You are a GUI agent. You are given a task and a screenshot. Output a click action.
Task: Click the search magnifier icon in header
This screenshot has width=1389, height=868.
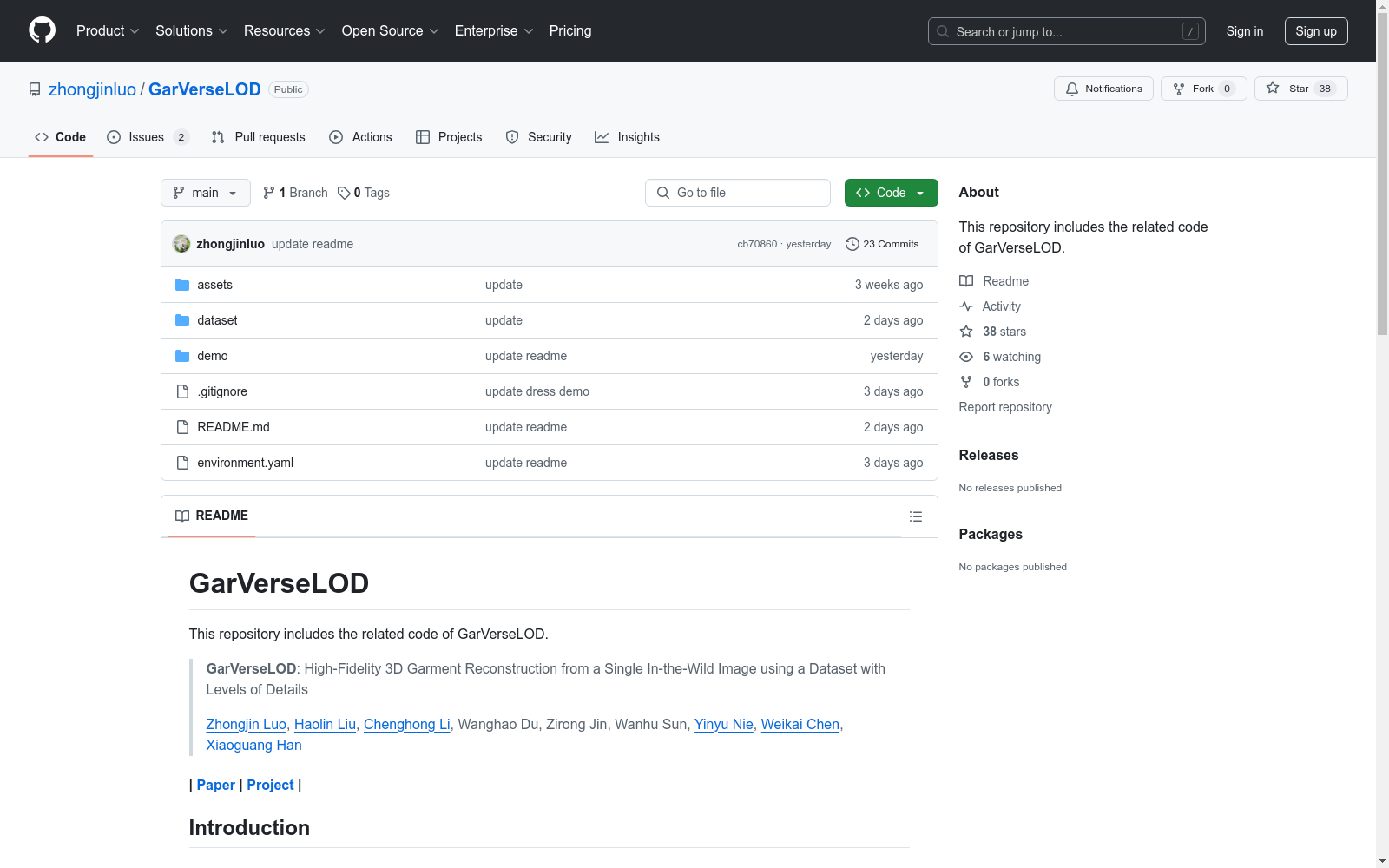(943, 31)
